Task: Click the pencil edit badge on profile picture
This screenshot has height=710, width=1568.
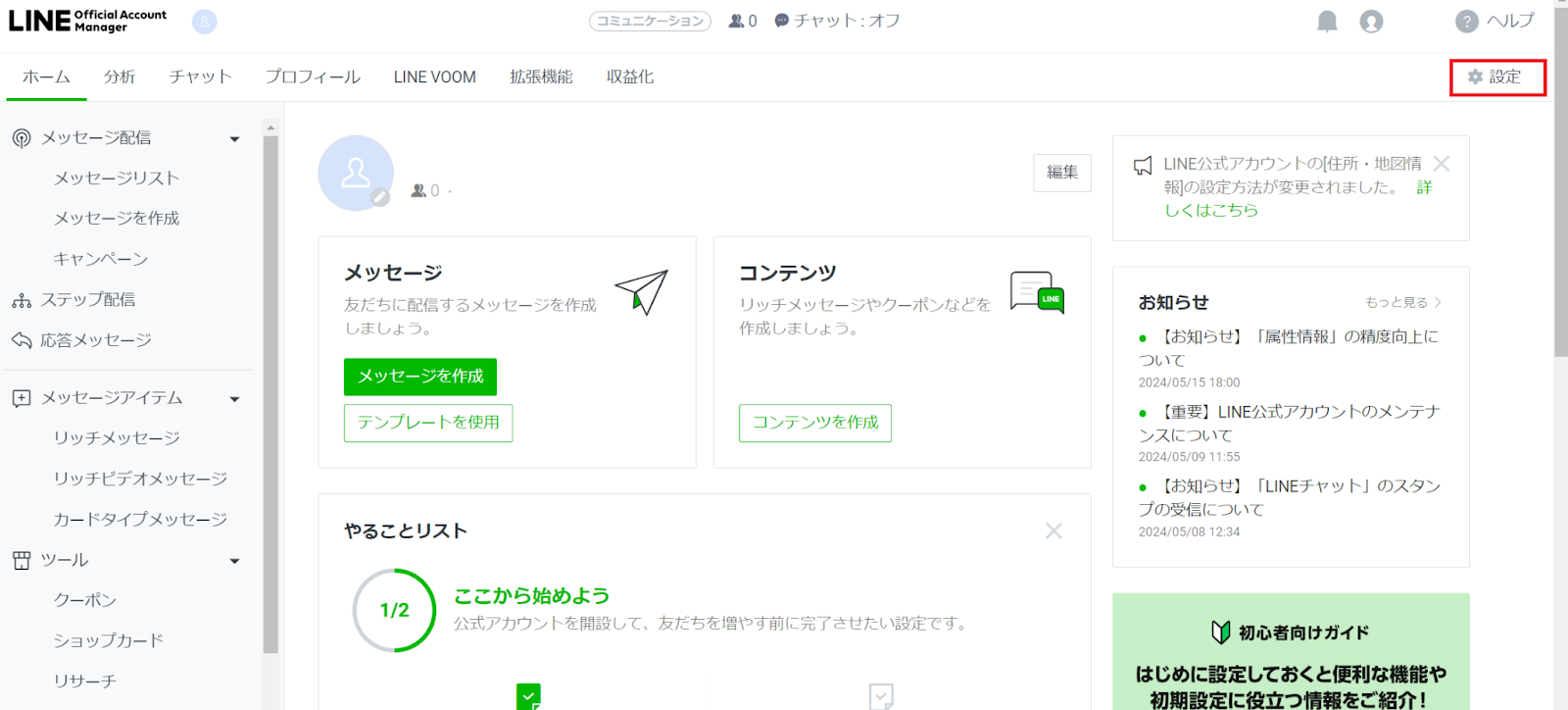Action: pyautogui.click(x=380, y=197)
